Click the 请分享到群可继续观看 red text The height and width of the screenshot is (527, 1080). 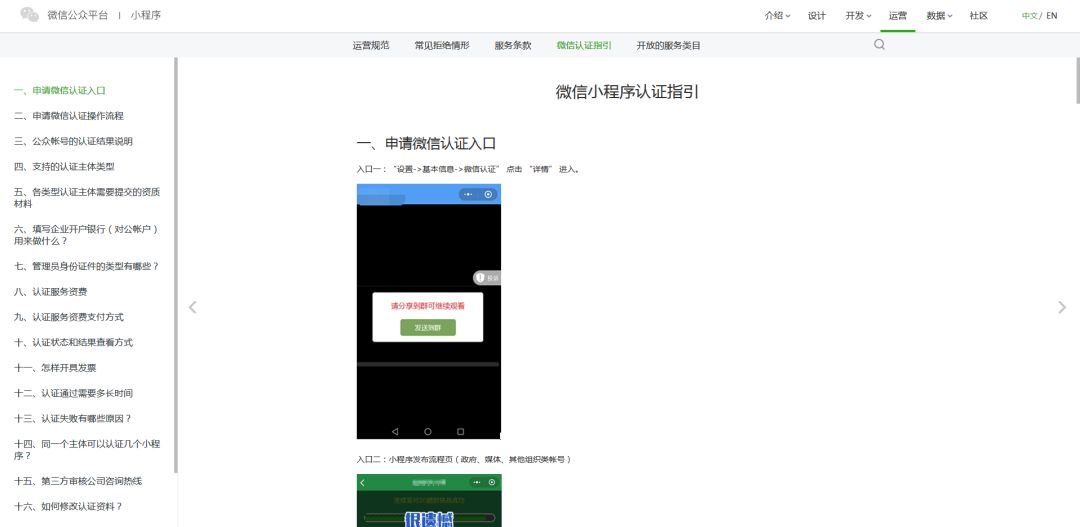point(428,306)
